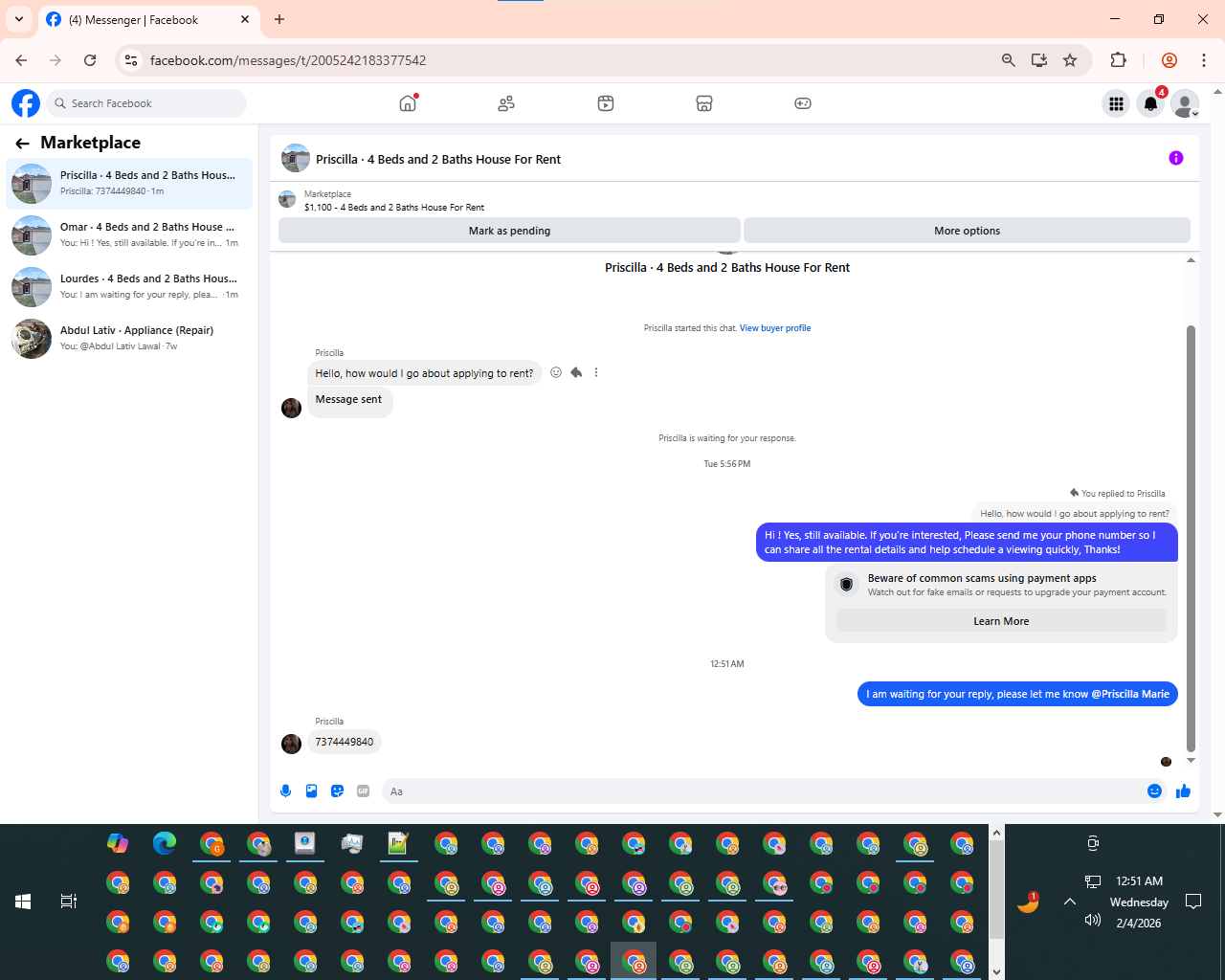Screen dimensions: 1225x980
Task: Open Facebook home via the logo
Action: pyautogui.click(x=26, y=103)
